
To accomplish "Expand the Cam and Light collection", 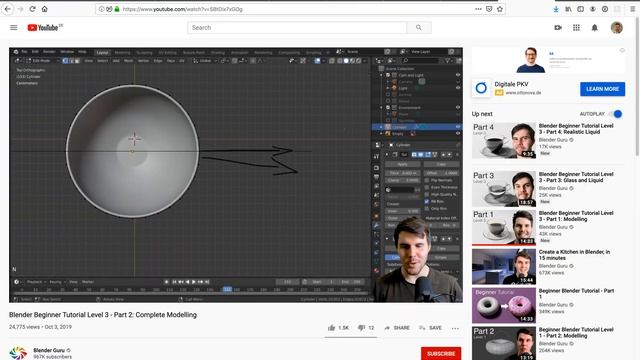I will coord(382,75).
